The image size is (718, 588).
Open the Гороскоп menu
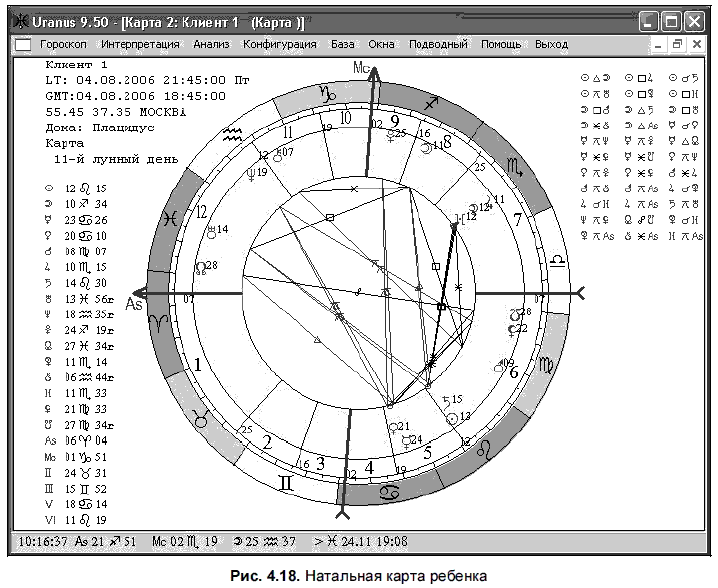(63, 44)
